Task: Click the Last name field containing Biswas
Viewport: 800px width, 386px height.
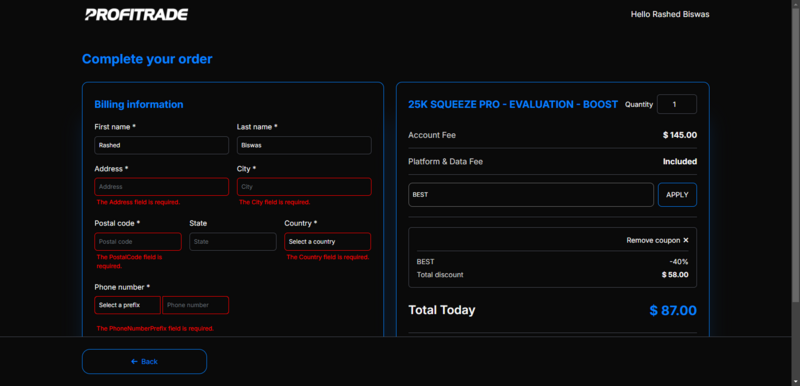Action: click(304, 145)
